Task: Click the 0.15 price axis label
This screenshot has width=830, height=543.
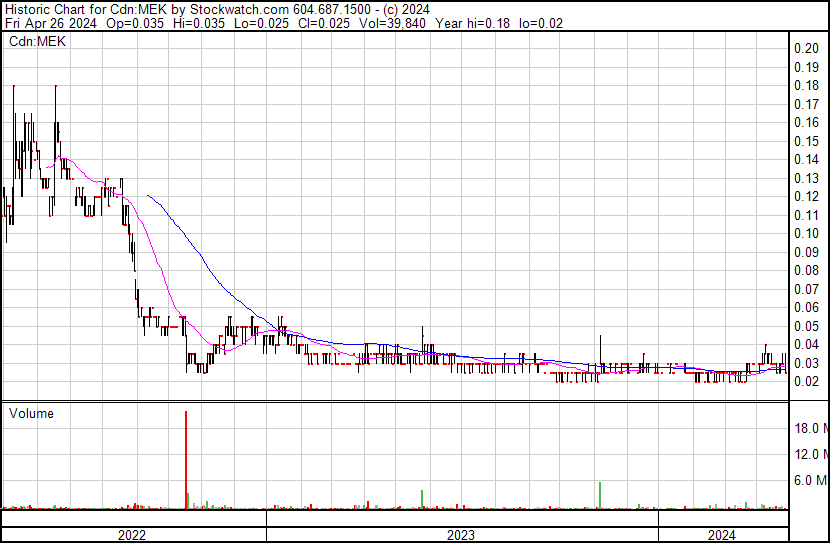Action: (x=807, y=141)
